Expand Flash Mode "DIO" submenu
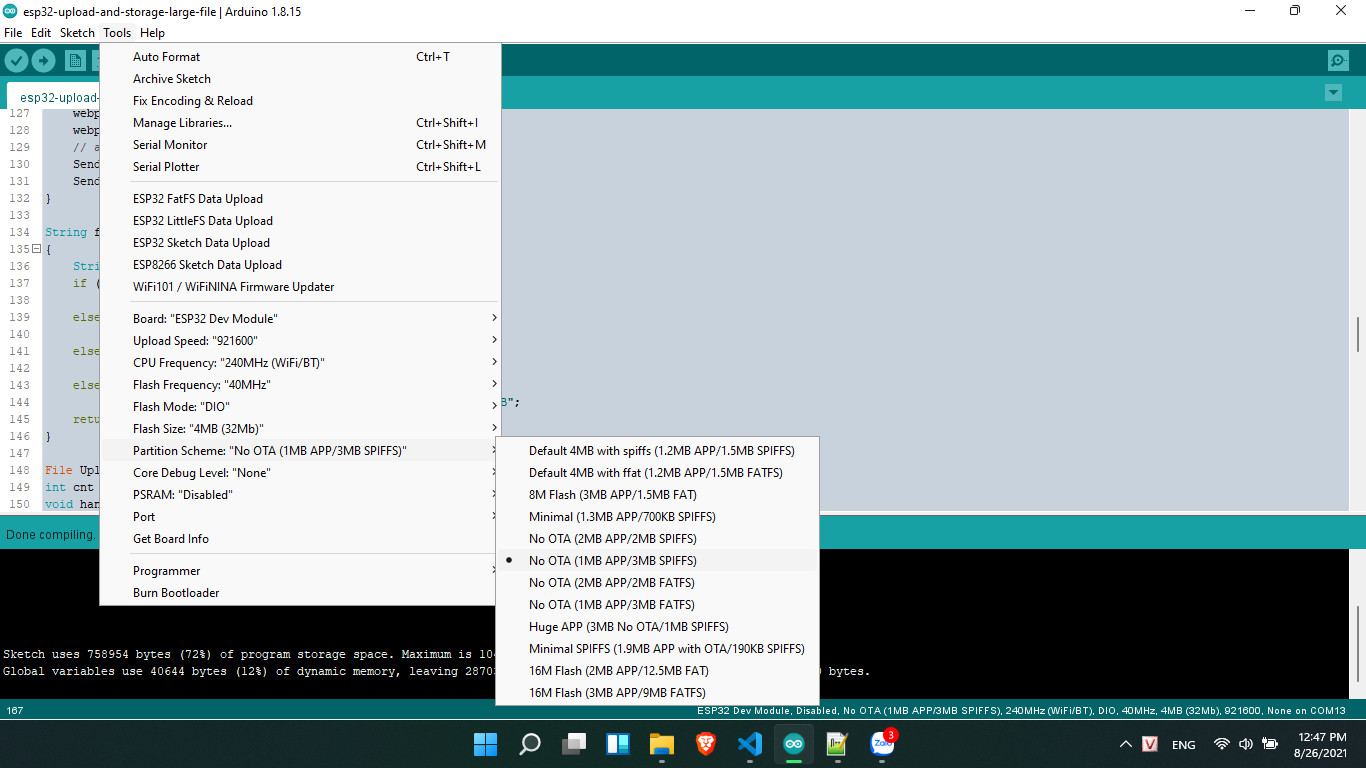 300,407
